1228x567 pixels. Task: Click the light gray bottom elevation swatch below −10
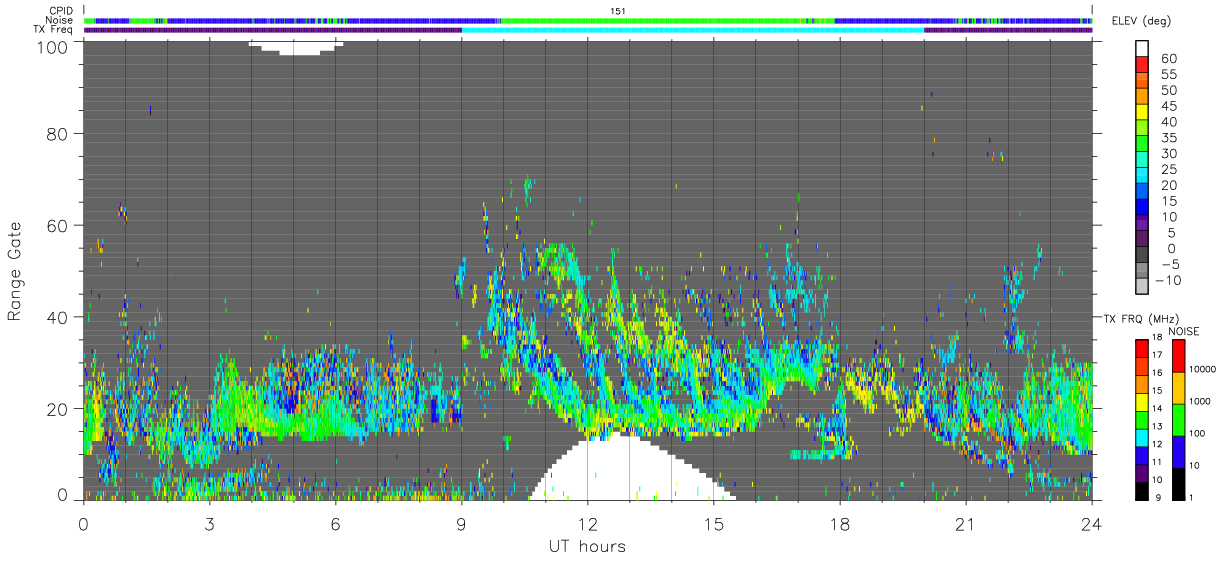pos(1143,287)
